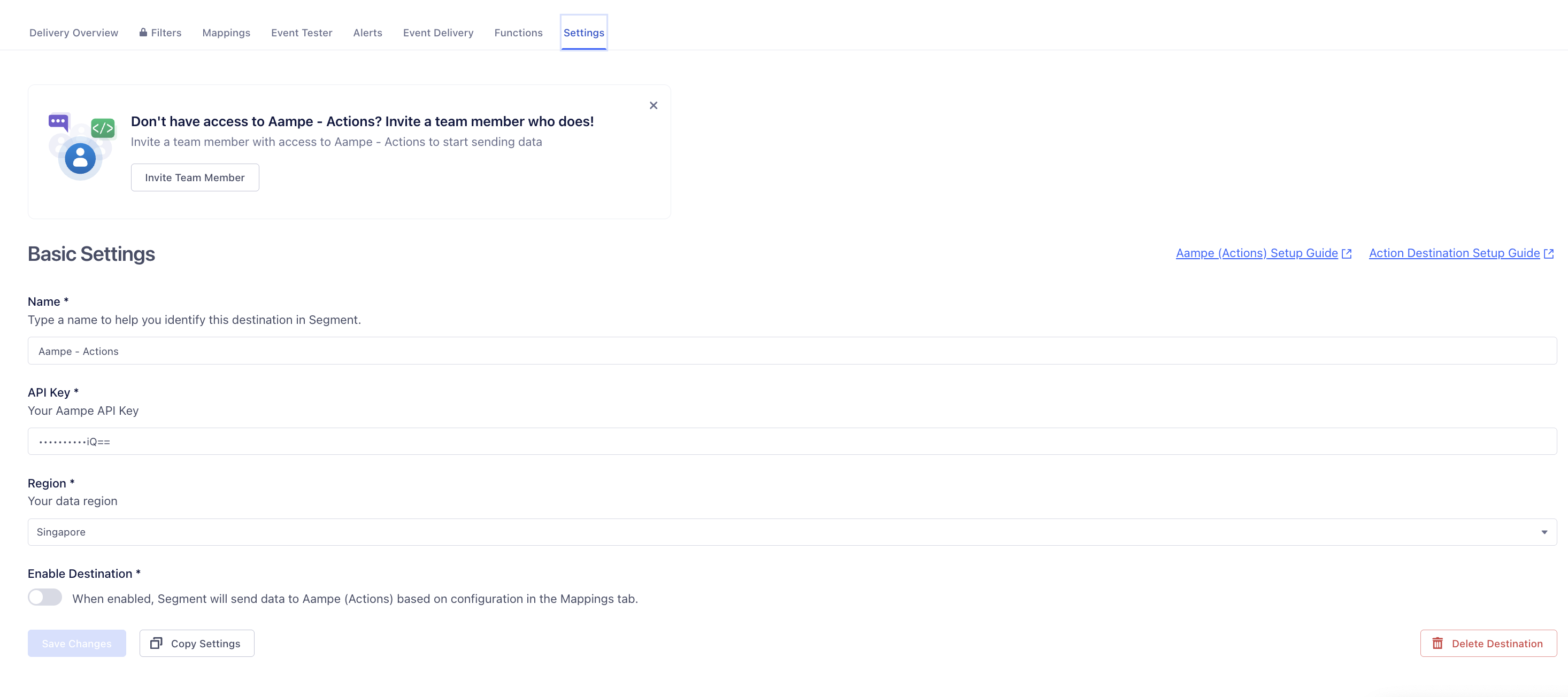
Task: Click the copy icon in Copy Settings
Action: click(157, 643)
